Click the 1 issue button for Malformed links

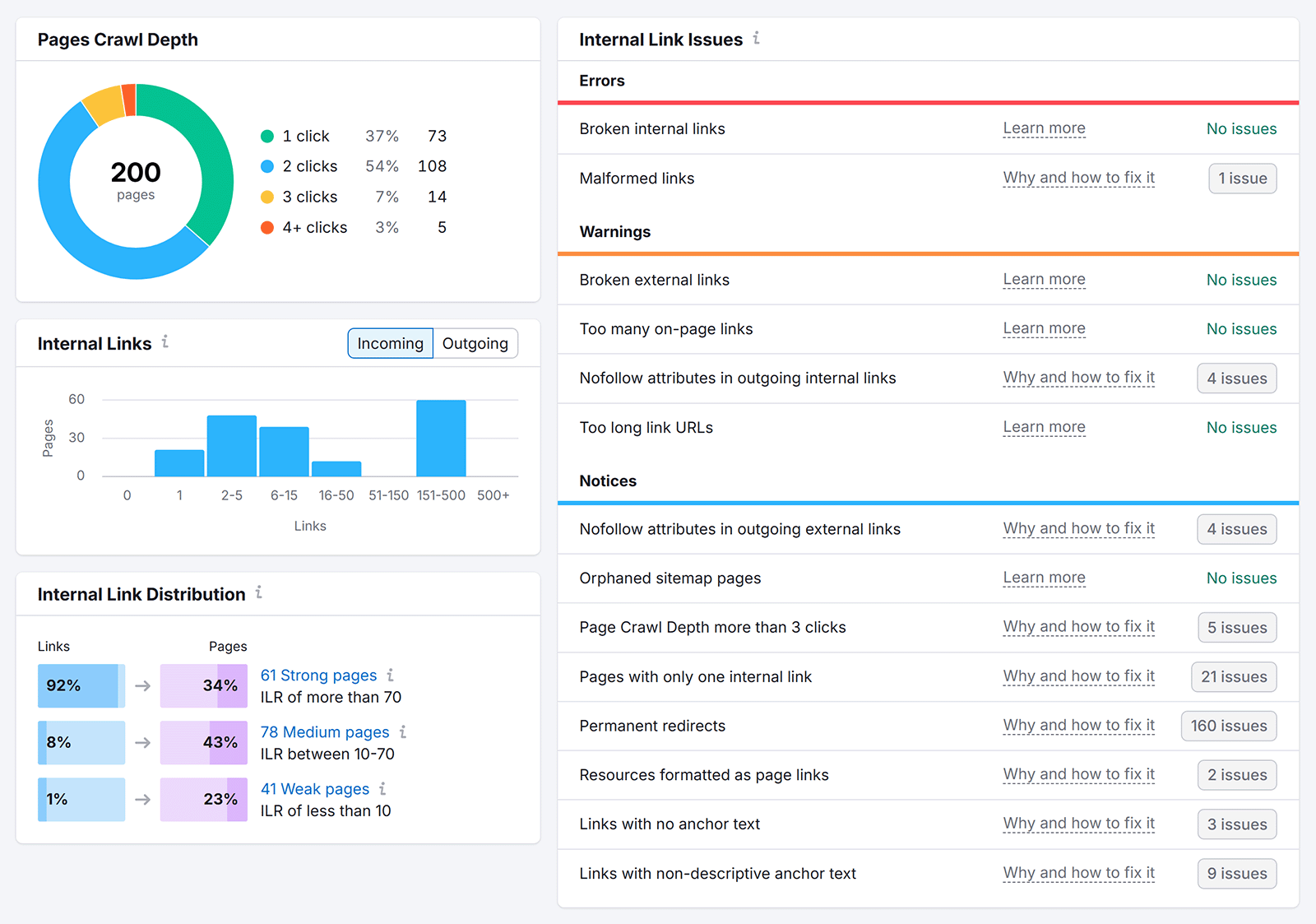click(1242, 178)
